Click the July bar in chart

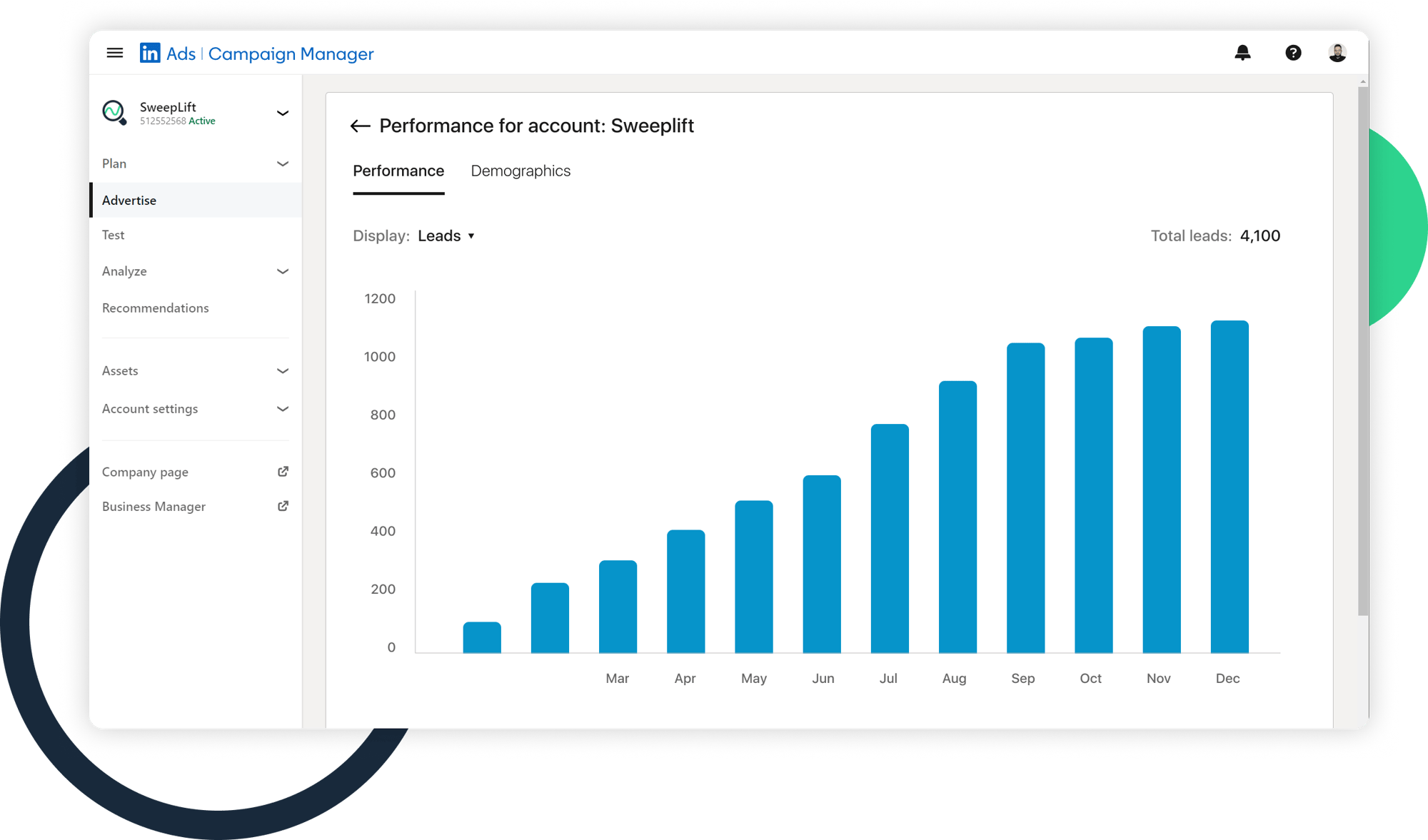click(x=890, y=538)
